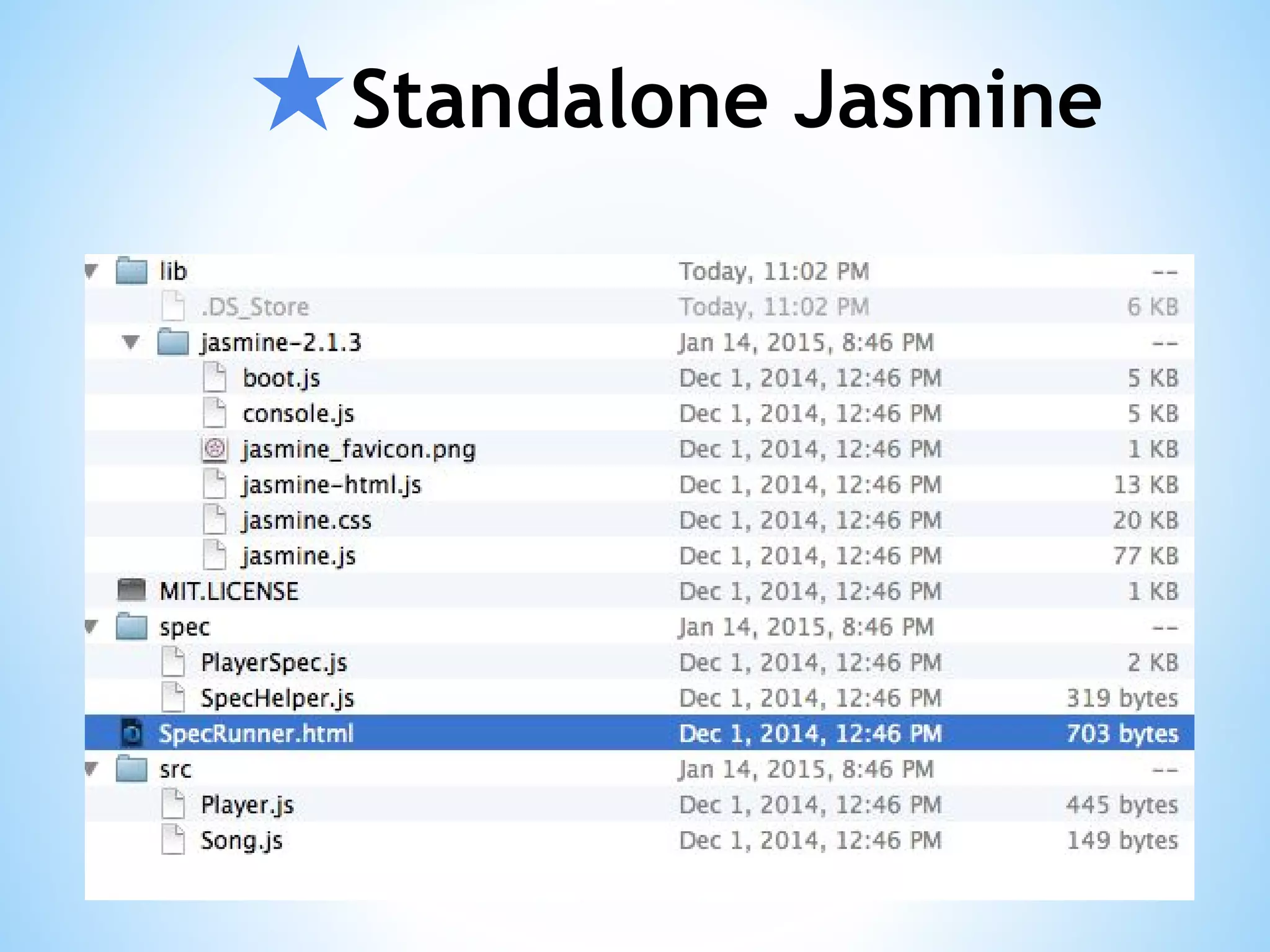
Task: Click the jasmine_favicon.png image icon
Action: click(x=215, y=449)
